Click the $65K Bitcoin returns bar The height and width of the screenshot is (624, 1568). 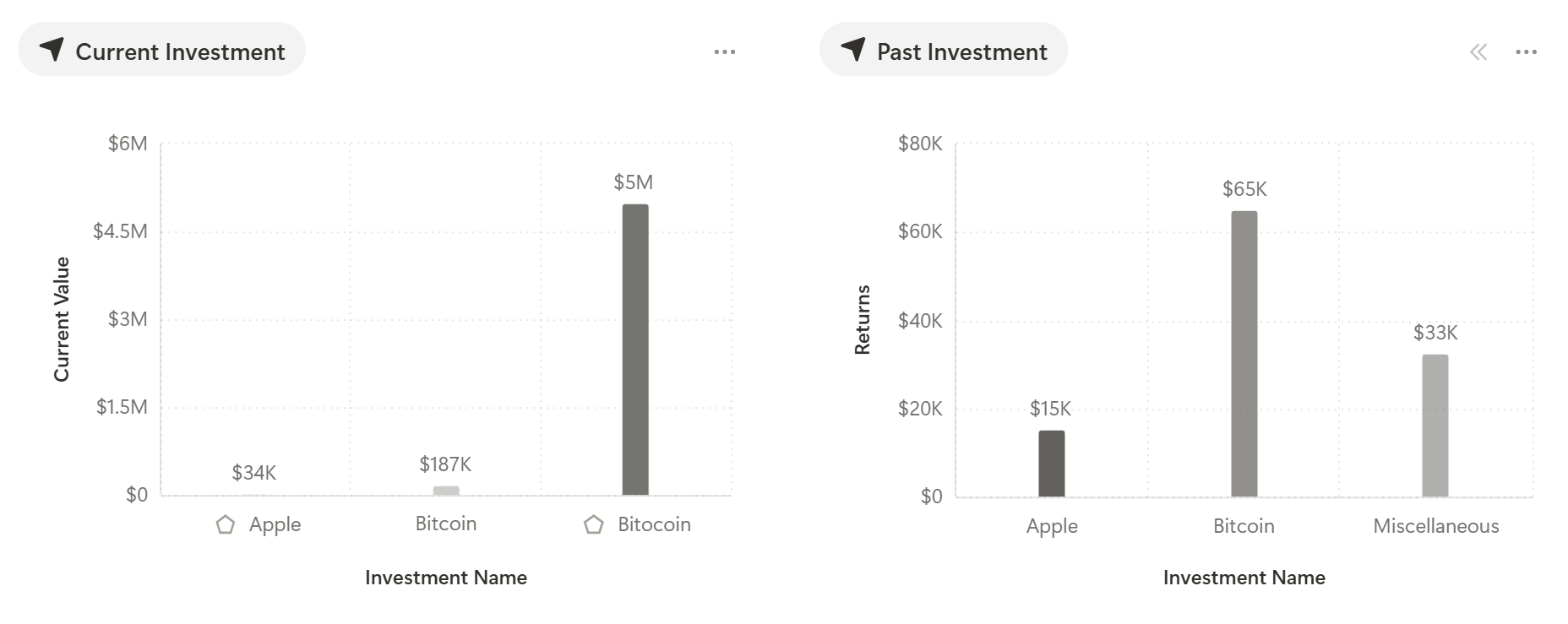[x=1244, y=354]
